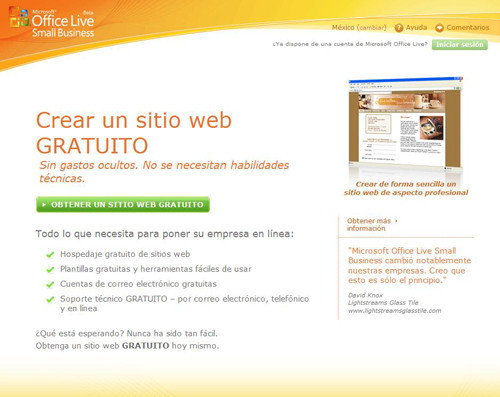The image size is (500, 397).
Task: Click 'Plantillas gratuitas y herramientas fáciles de usar'
Action: pyautogui.click(x=156, y=269)
